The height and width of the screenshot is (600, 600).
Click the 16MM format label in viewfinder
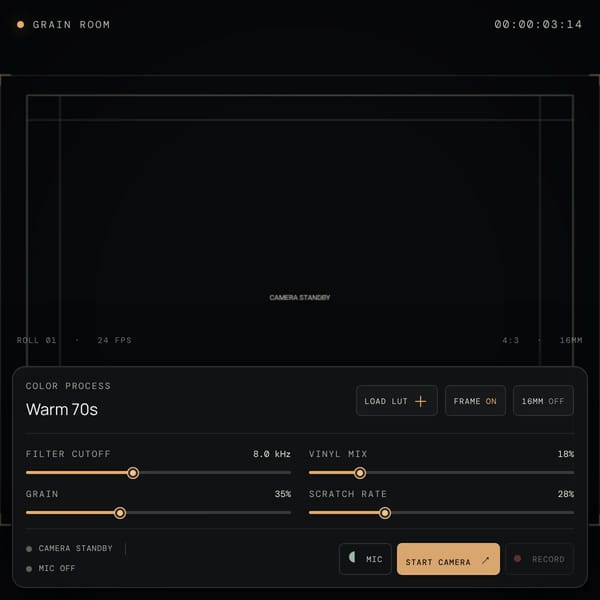[x=571, y=340]
